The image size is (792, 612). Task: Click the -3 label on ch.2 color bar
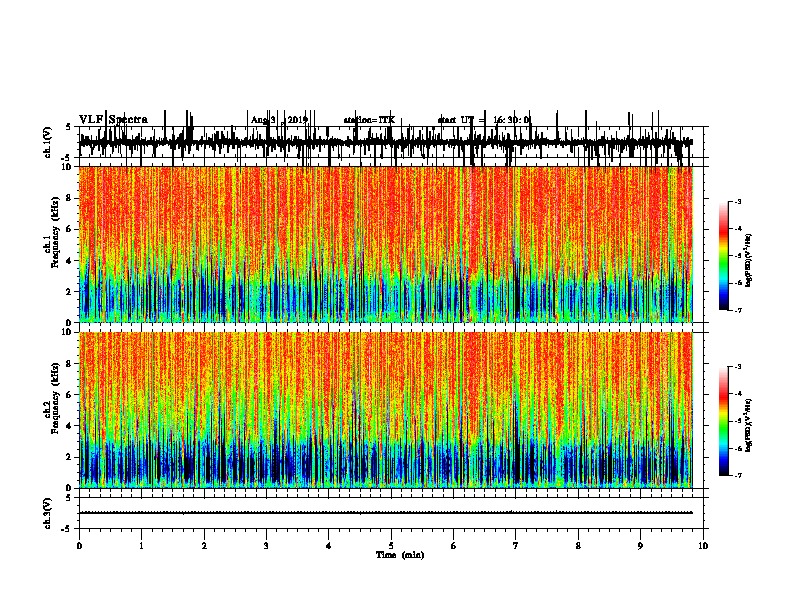[738, 367]
